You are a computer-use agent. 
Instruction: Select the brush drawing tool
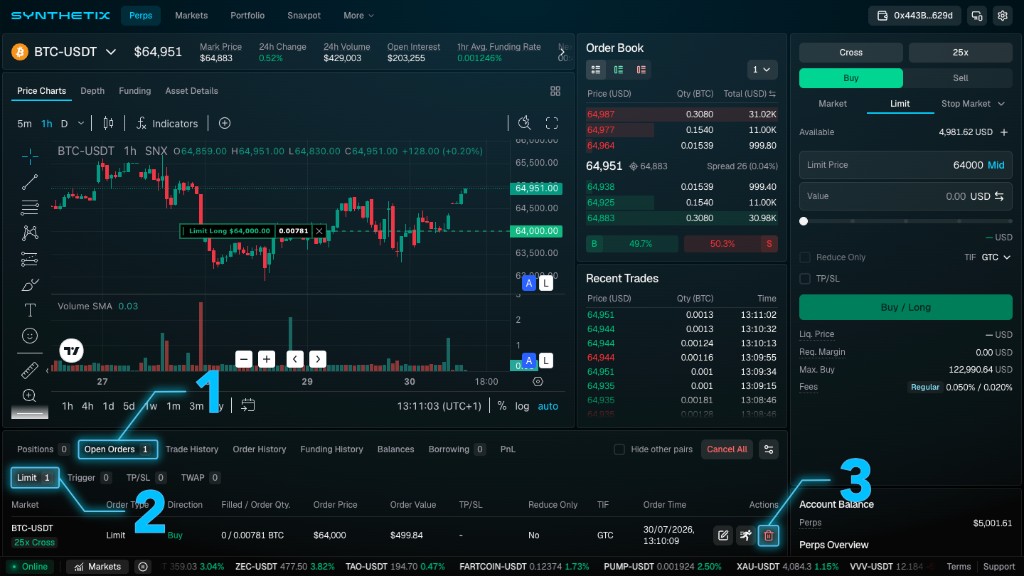[x=29, y=285]
